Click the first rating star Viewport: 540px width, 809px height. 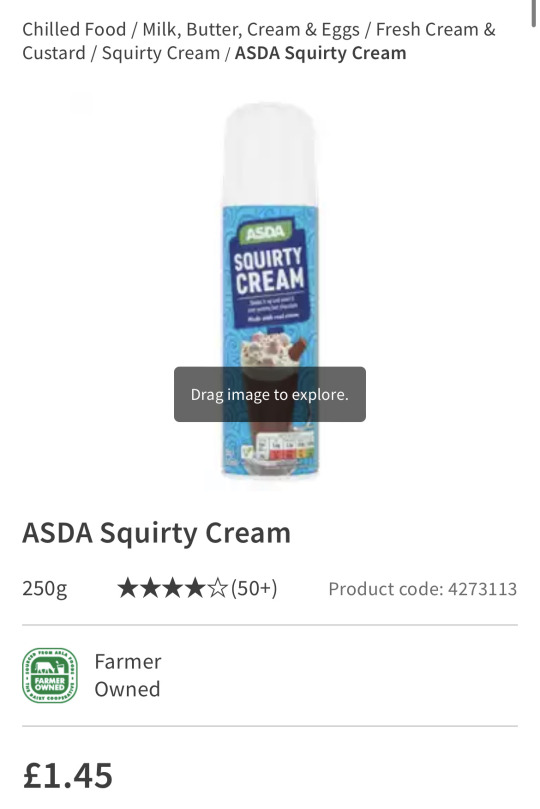click(127, 588)
